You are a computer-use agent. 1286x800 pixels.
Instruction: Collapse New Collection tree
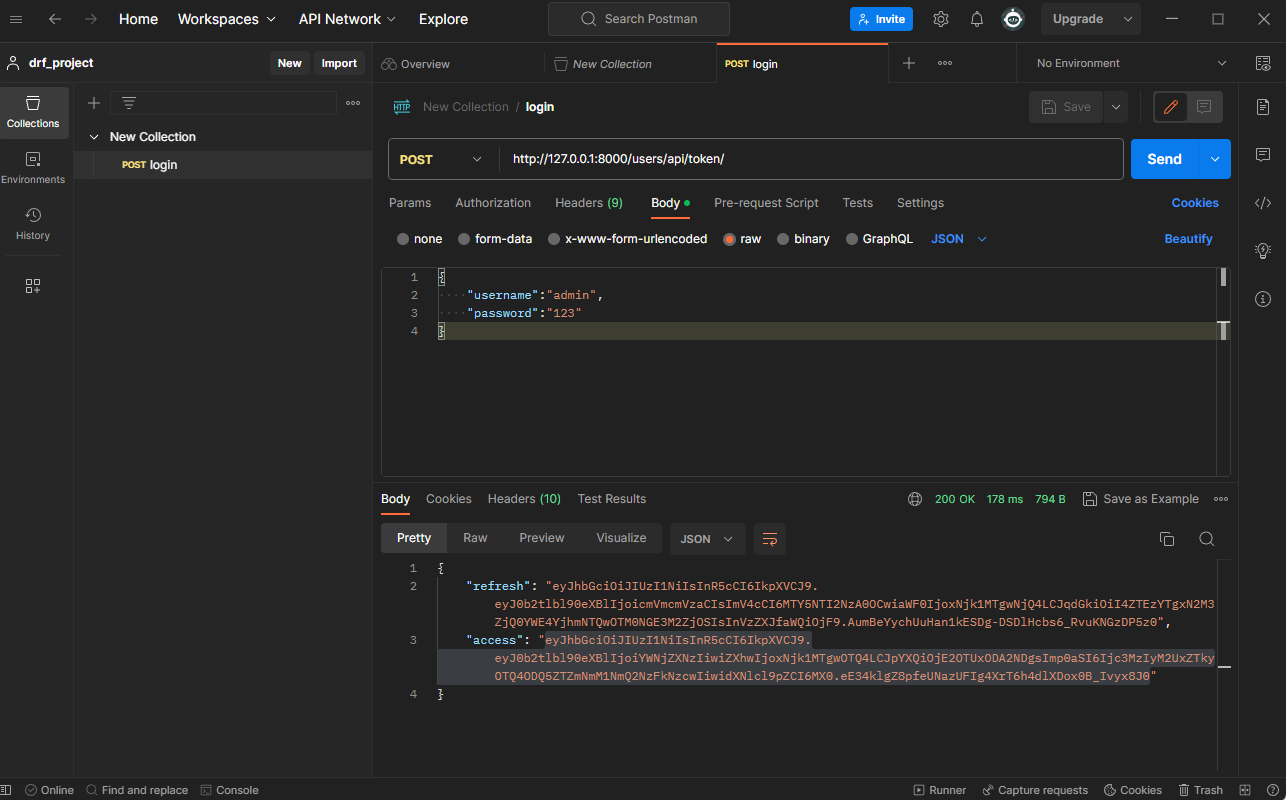tap(94, 137)
